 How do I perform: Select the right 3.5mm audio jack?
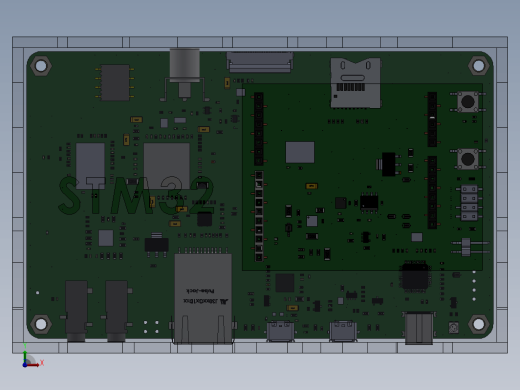point(117,311)
